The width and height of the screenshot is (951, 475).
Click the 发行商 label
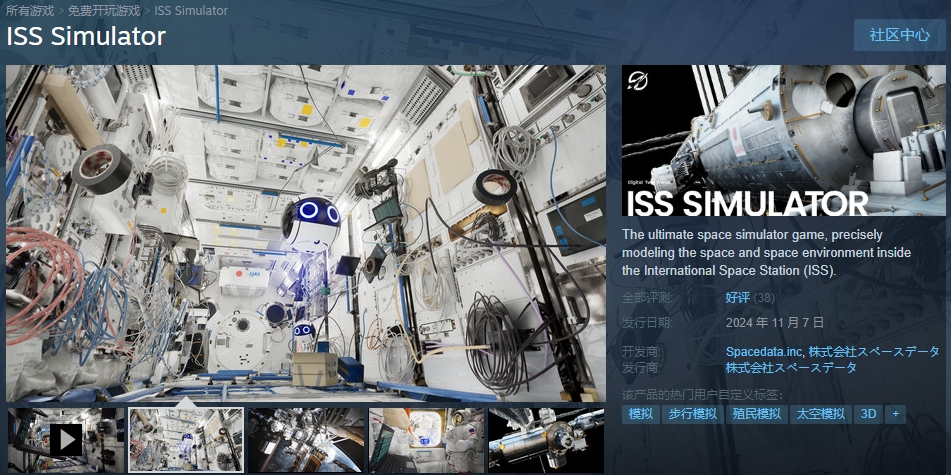tap(641, 368)
